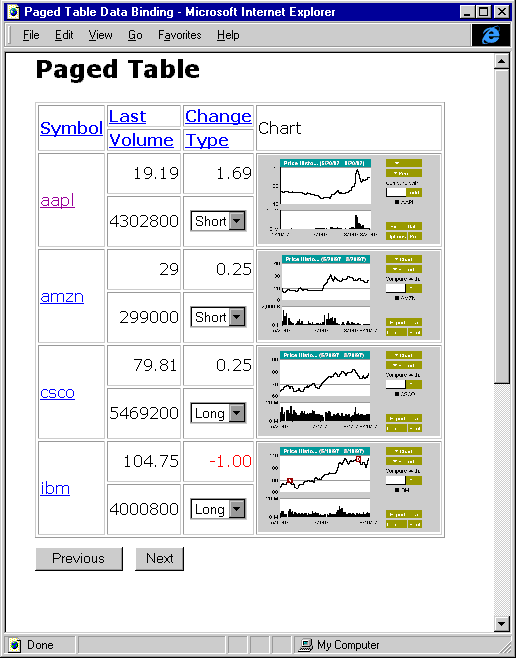Click the vertical scrollbar down arrow
Viewport: 516px width, 658px height.
[x=501, y=623]
